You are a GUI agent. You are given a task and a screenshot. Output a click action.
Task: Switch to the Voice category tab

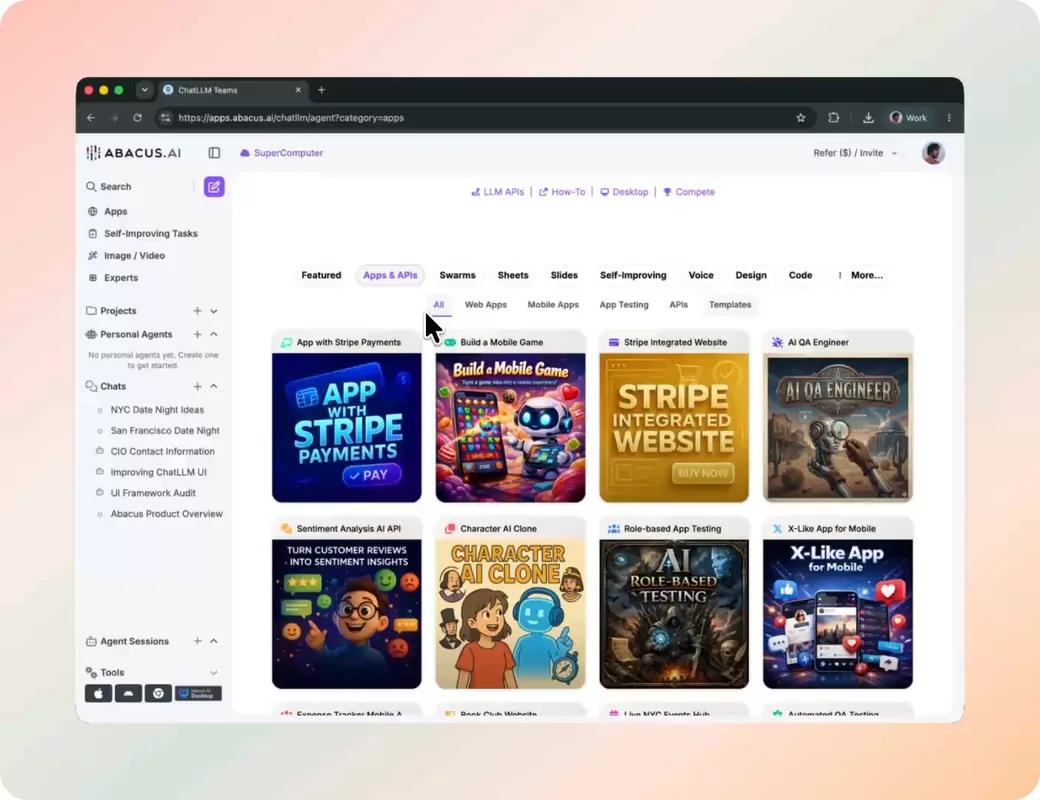700,275
